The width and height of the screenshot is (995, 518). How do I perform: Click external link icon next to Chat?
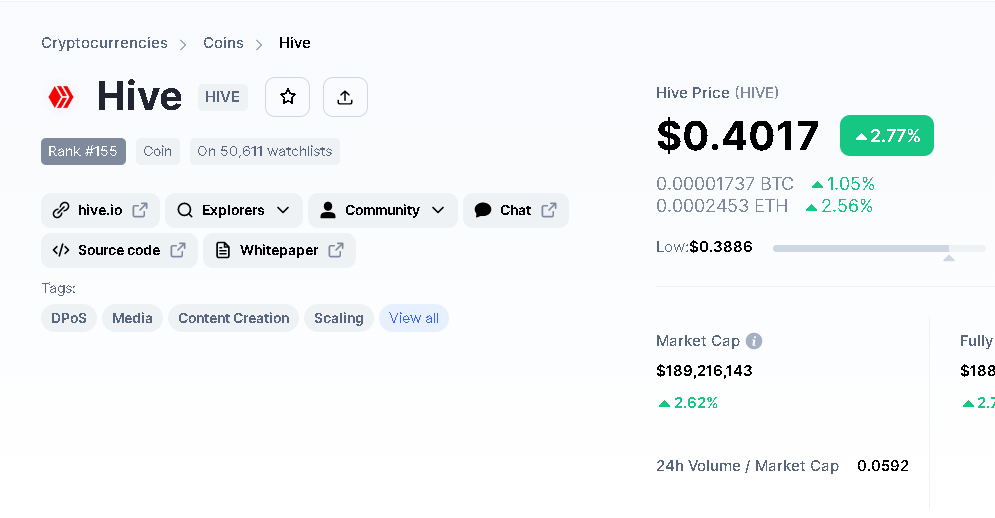click(549, 210)
